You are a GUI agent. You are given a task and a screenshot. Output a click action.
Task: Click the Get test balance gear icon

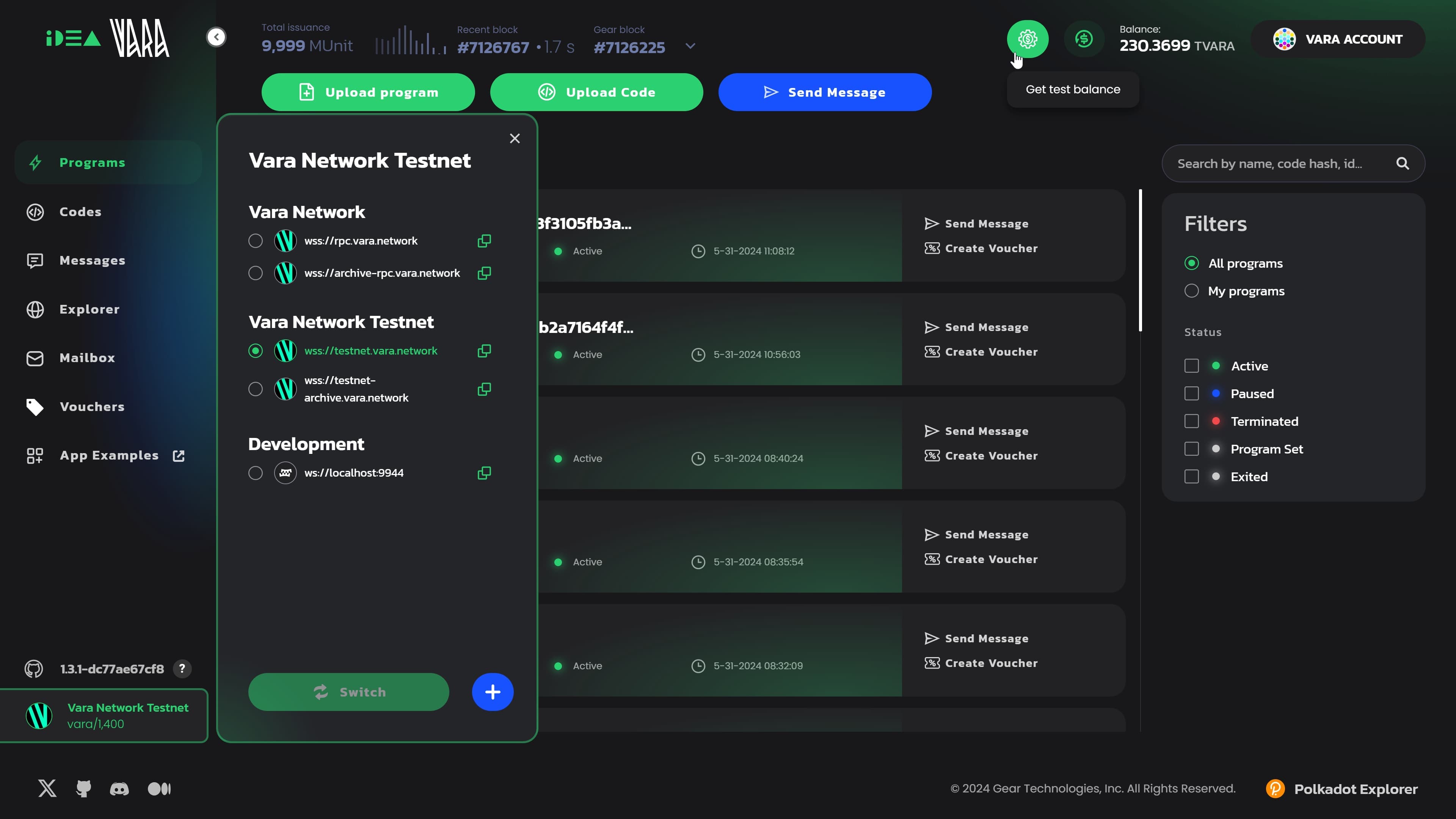point(1027,39)
